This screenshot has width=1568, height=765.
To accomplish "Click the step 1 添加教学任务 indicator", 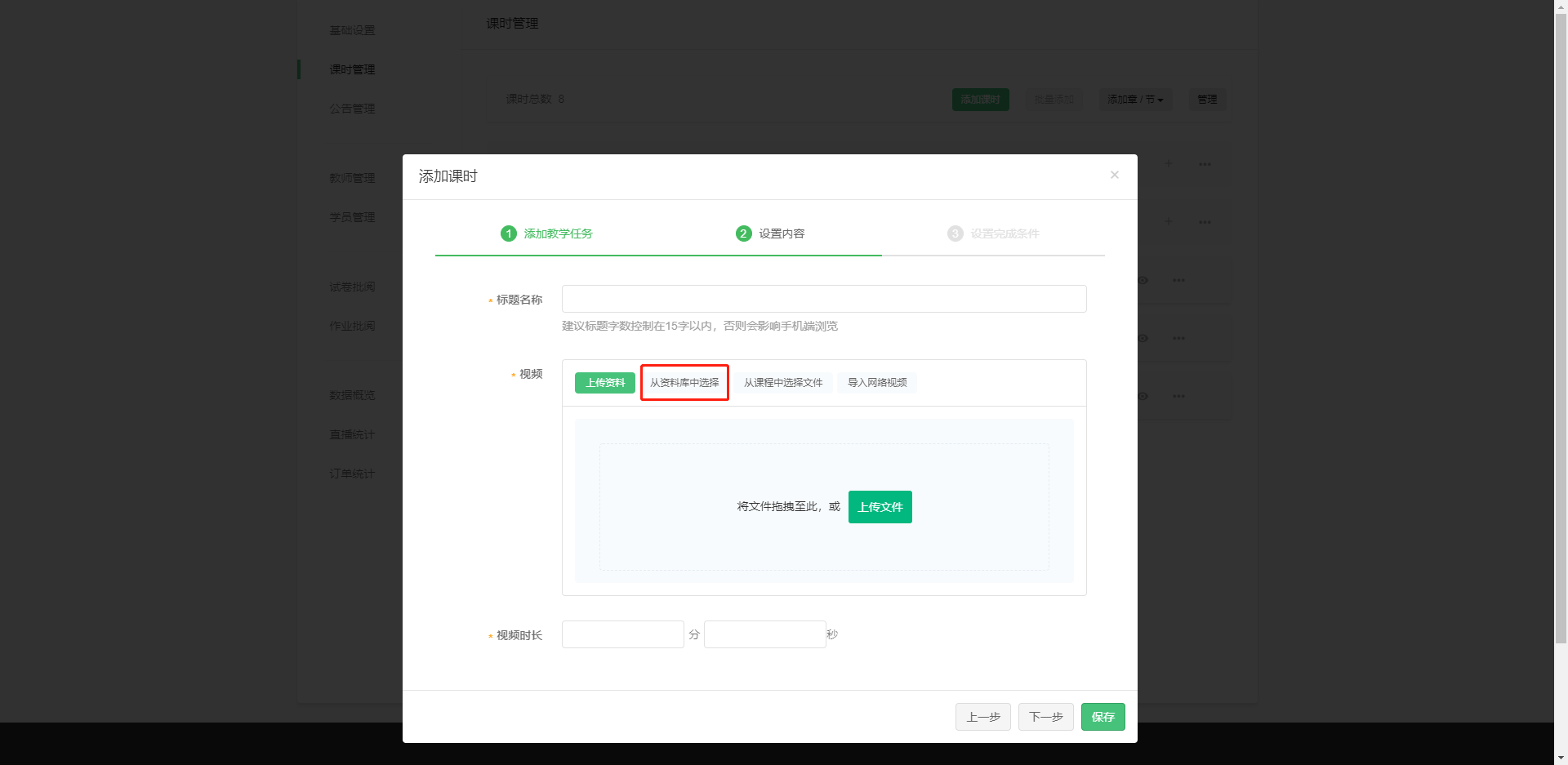I will 547,234.
